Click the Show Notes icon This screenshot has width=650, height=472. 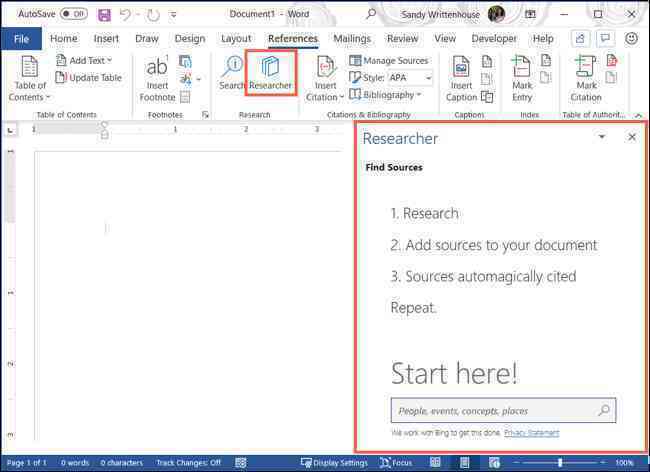(185, 97)
